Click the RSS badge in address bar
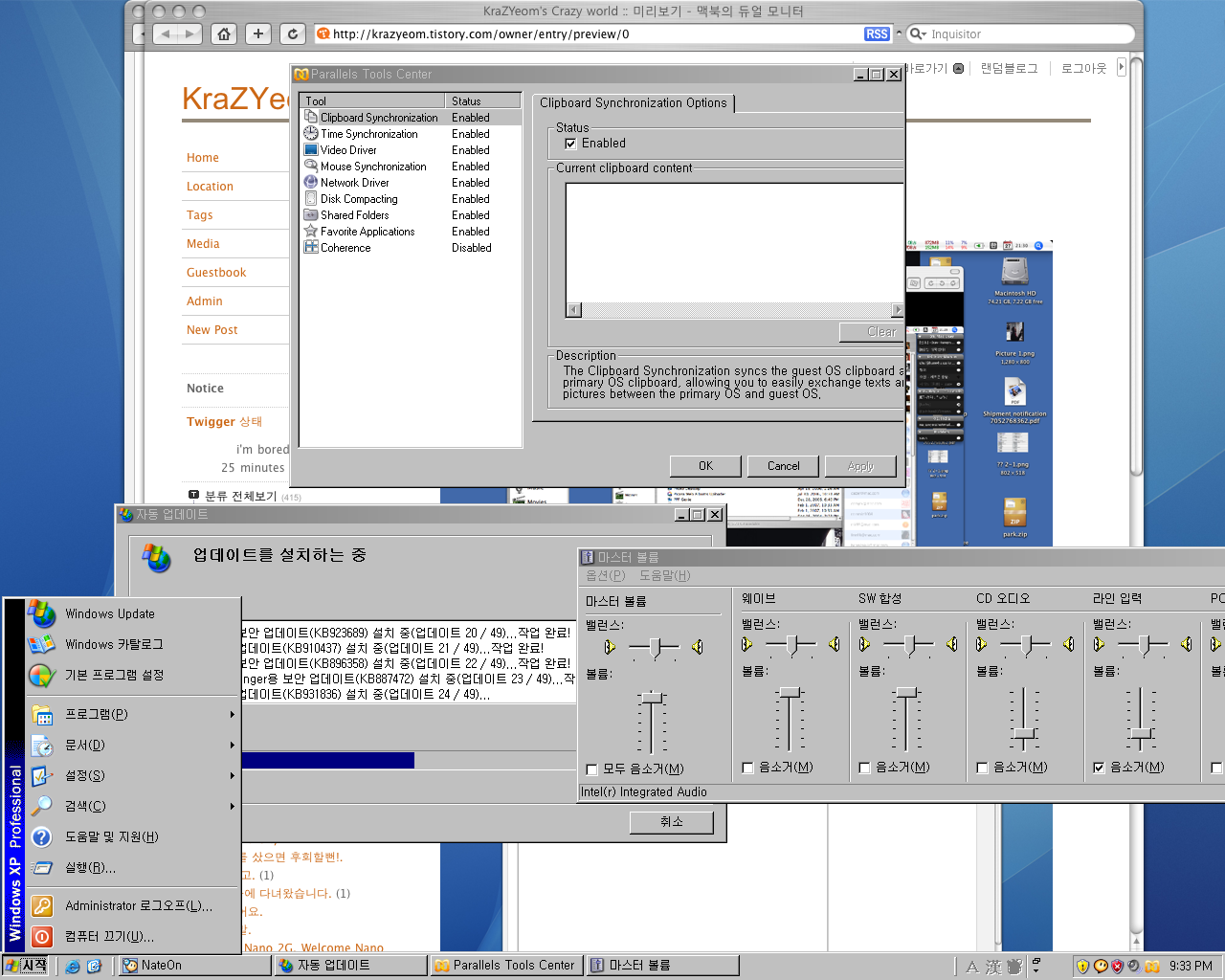 point(877,33)
